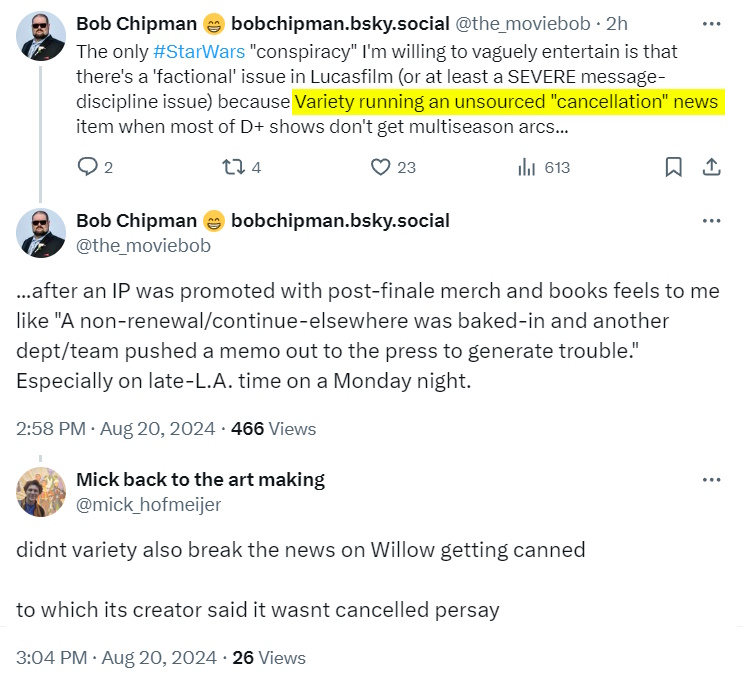Open @mick_hofmeijer profile handle
This screenshot has height=679, width=743.
click(x=149, y=504)
